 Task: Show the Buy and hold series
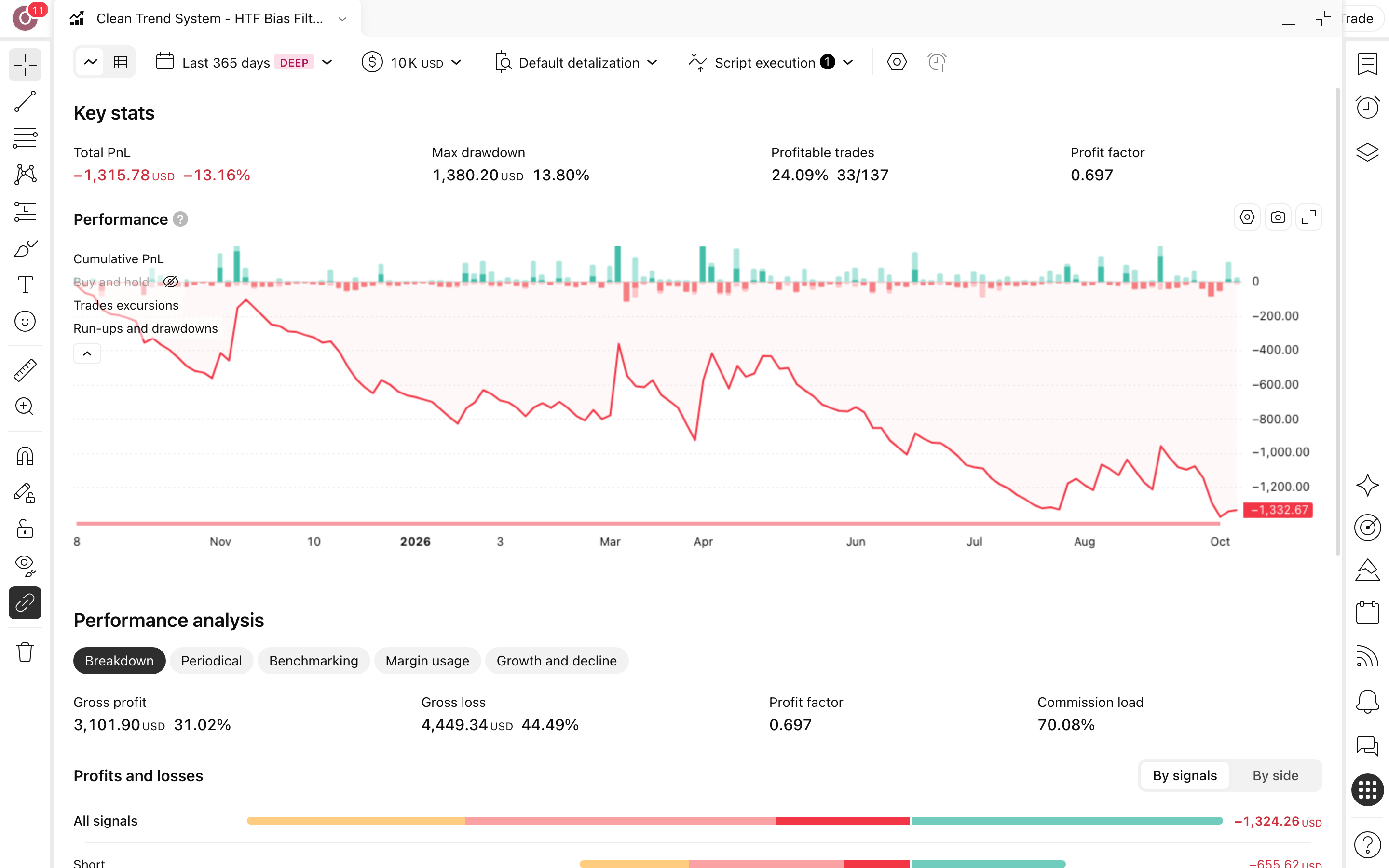pyautogui.click(x=170, y=282)
